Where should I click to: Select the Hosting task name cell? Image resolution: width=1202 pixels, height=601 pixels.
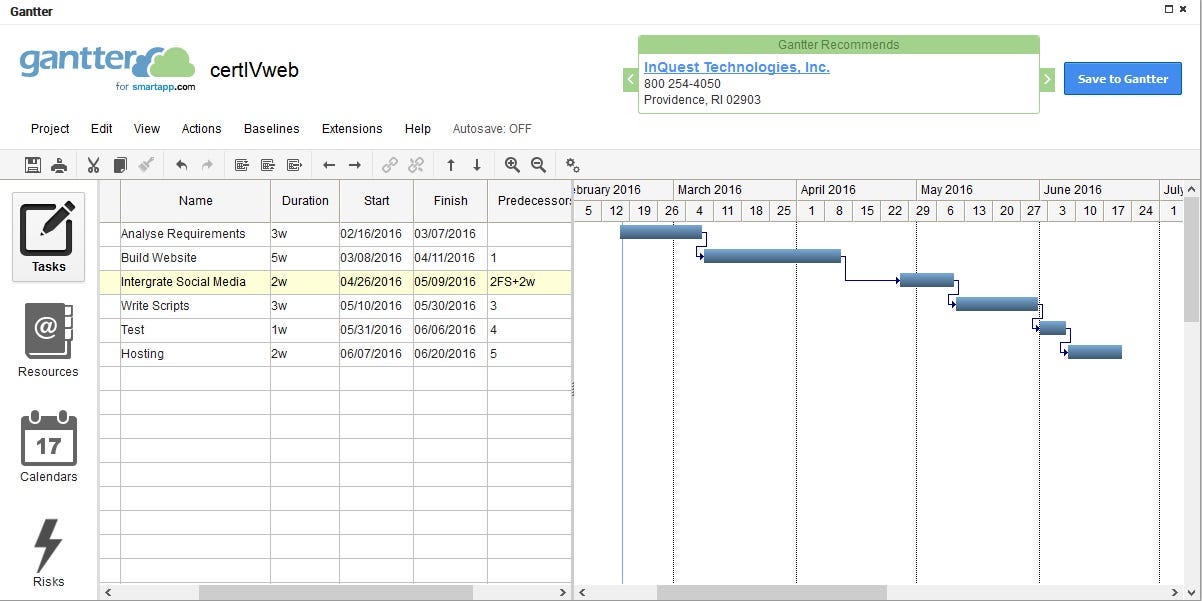click(195, 354)
